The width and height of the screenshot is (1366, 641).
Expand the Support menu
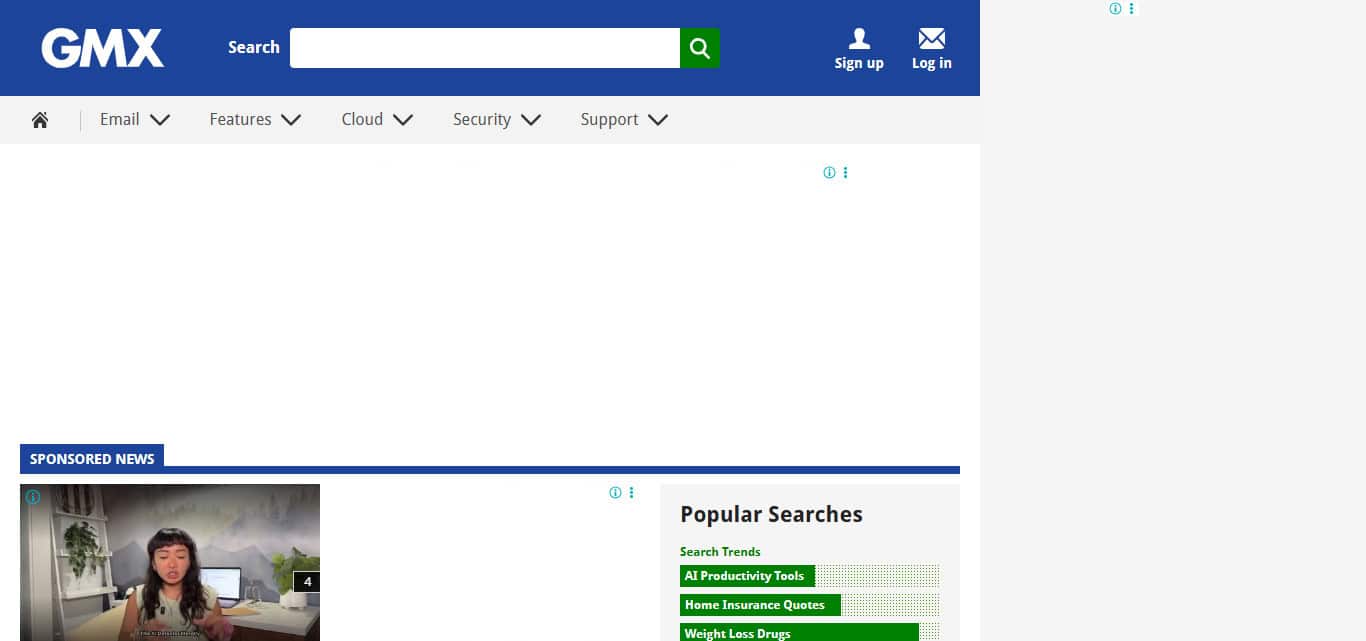624,120
